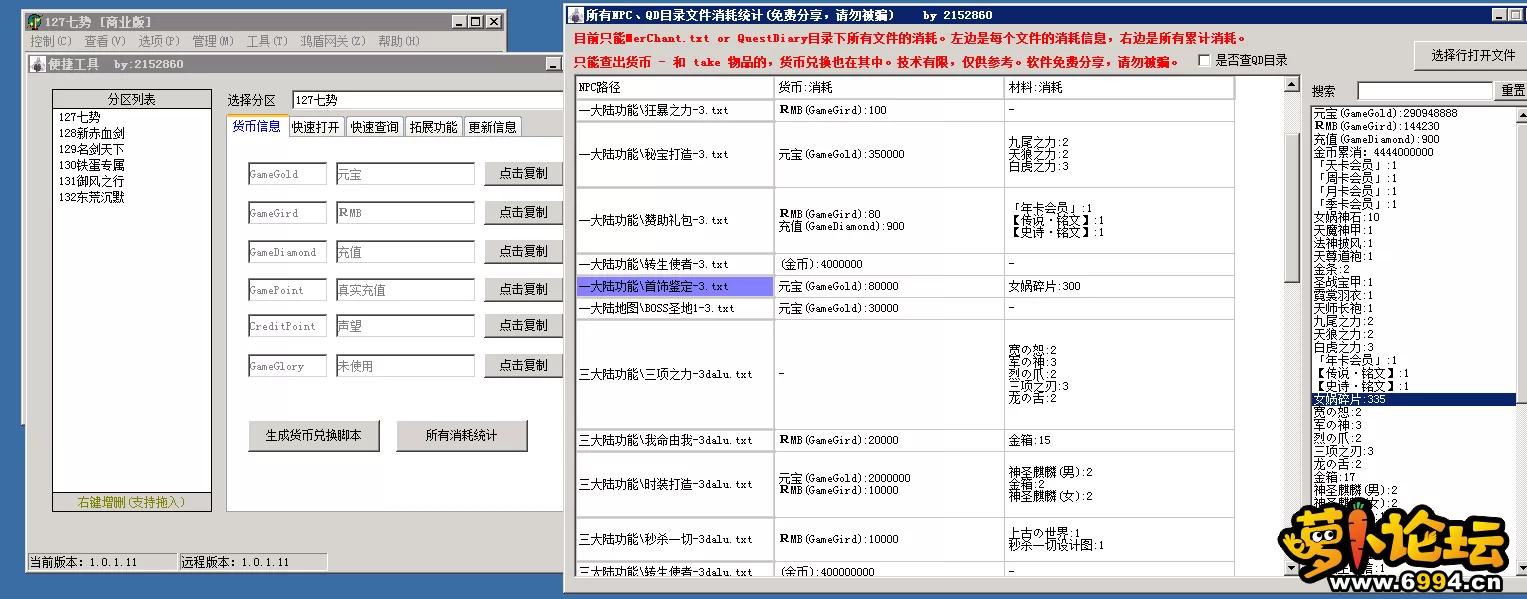The height and width of the screenshot is (599, 1527).
Task: Switch to the 货币信息 tab
Action: click(257, 126)
